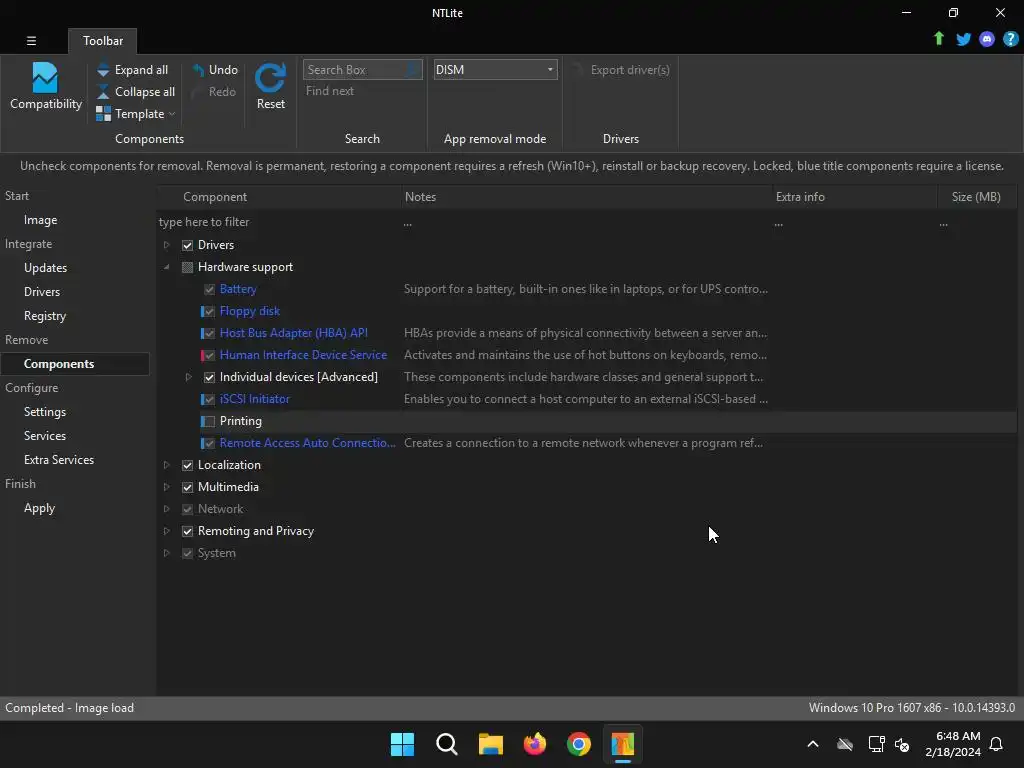Collapse the Hardware support node
Screen dimensions: 1024x768
(x=167, y=267)
